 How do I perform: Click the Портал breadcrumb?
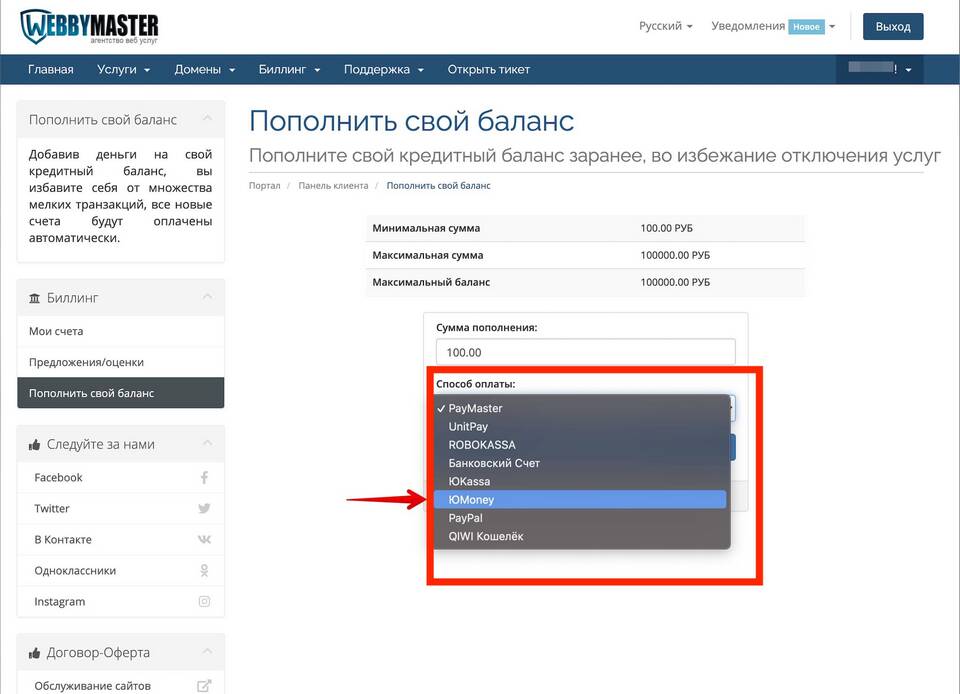[x=264, y=185]
